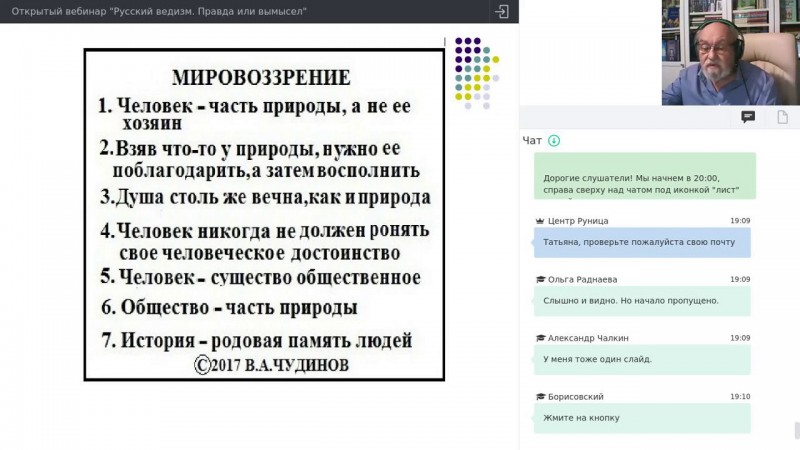Click graduation cap icon beside Александр Чалкин

[540, 338]
